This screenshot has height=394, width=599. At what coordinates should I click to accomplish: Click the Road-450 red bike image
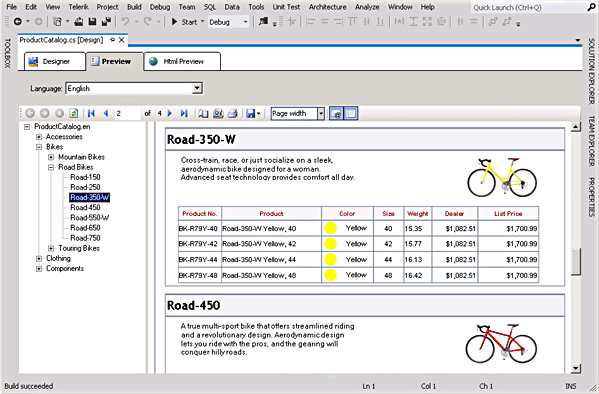501,343
